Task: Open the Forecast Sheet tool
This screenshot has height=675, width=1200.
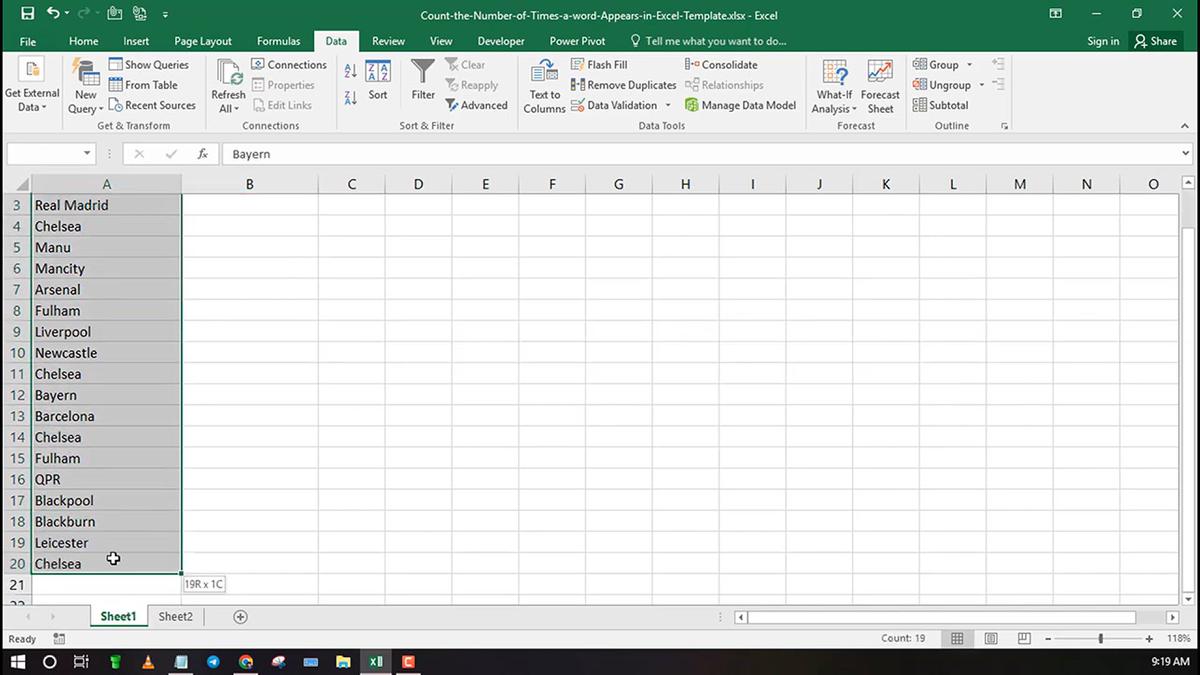Action: [879, 85]
